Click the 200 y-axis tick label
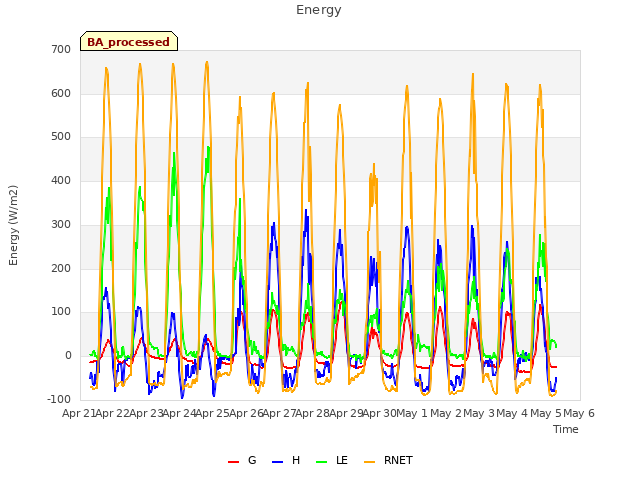Image resolution: width=640 pixels, height=480 pixels. 61,269
